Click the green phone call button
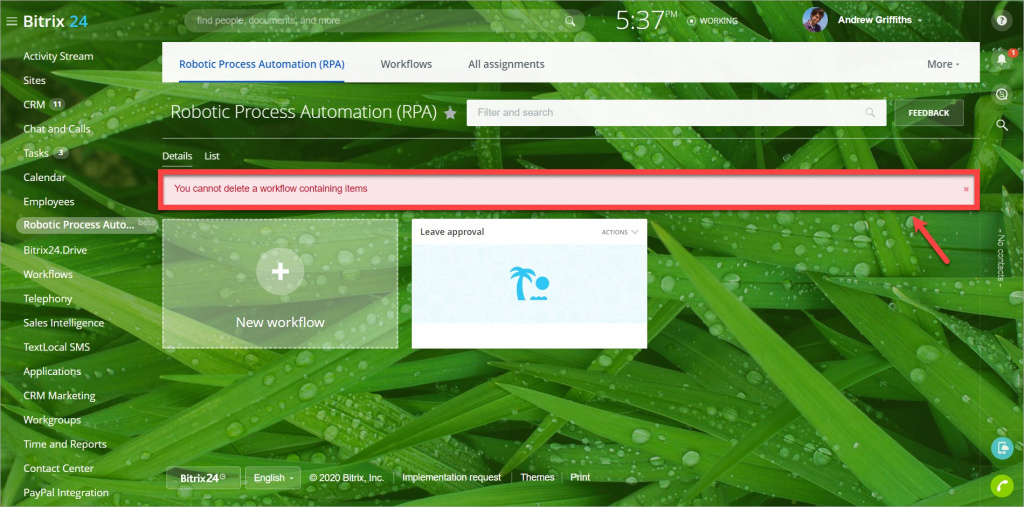Image resolution: width=1024 pixels, height=507 pixels. tap(1002, 486)
